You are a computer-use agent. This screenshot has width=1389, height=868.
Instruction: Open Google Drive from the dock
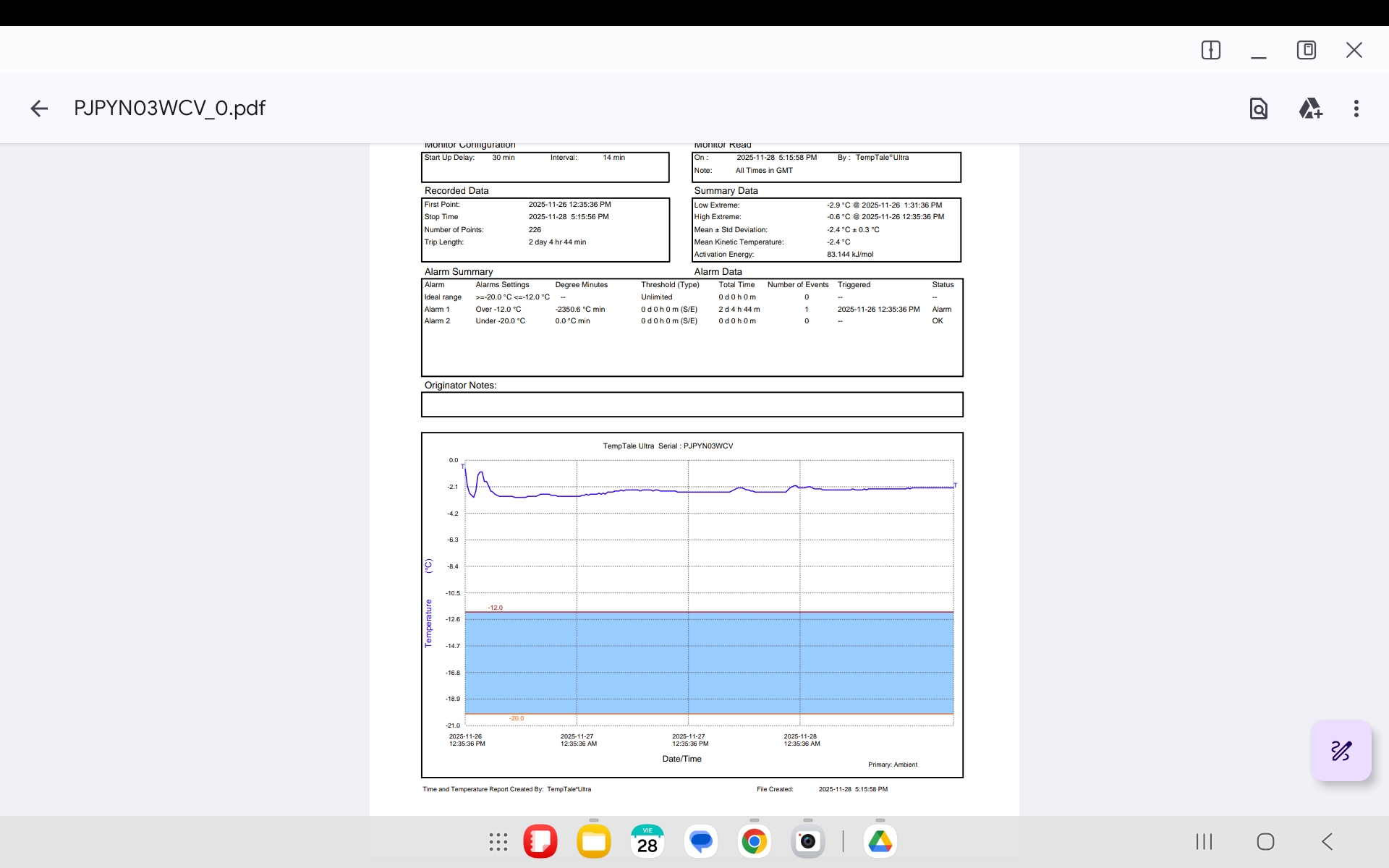pos(880,841)
